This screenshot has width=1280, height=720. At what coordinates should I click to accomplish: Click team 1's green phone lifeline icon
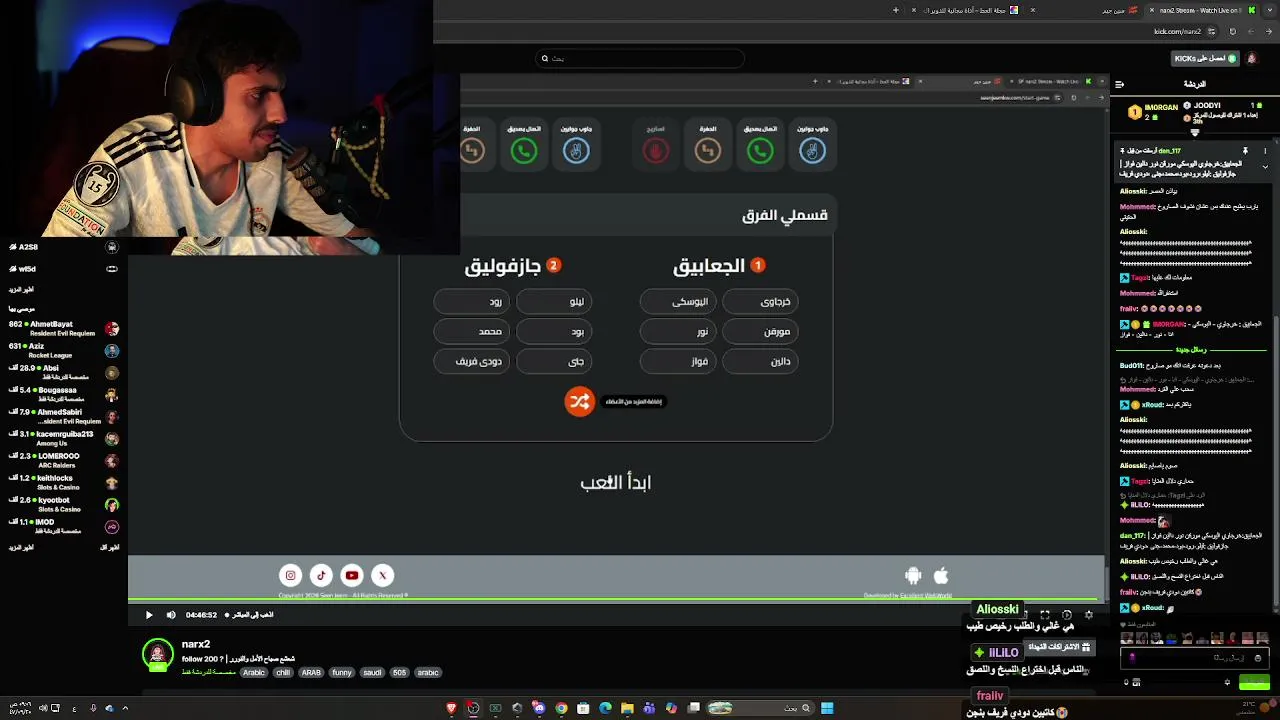pos(760,151)
